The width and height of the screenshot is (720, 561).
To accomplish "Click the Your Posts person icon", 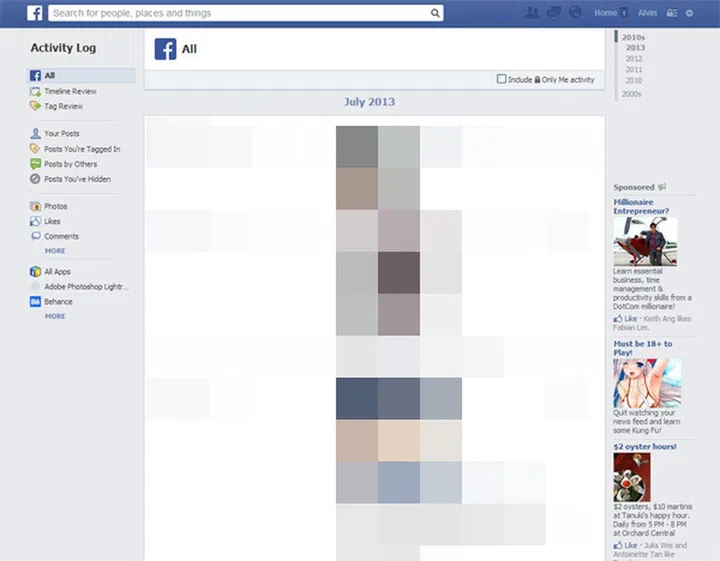I will (x=35, y=134).
